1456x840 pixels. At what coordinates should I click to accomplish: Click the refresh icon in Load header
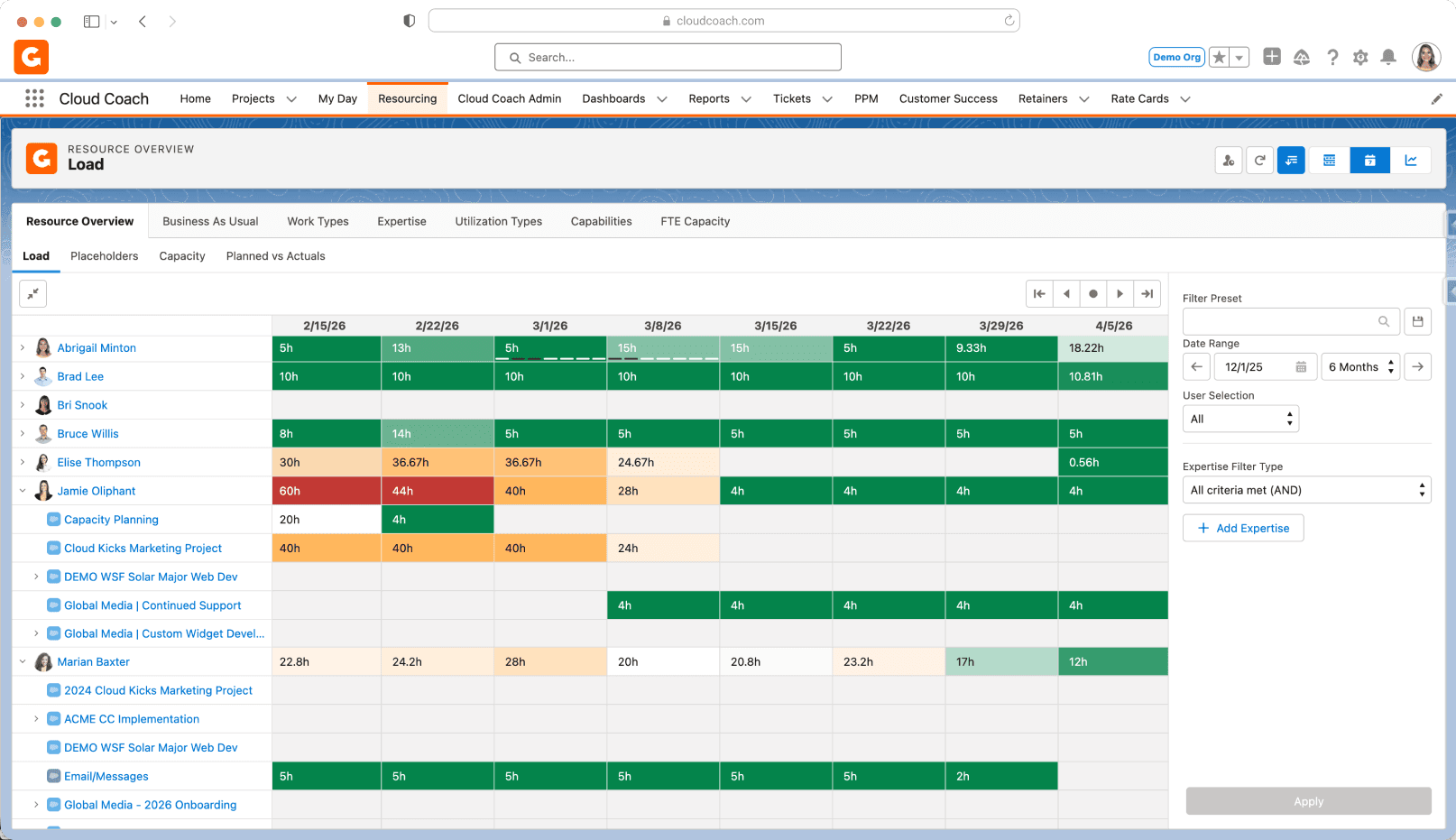point(1260,161)
